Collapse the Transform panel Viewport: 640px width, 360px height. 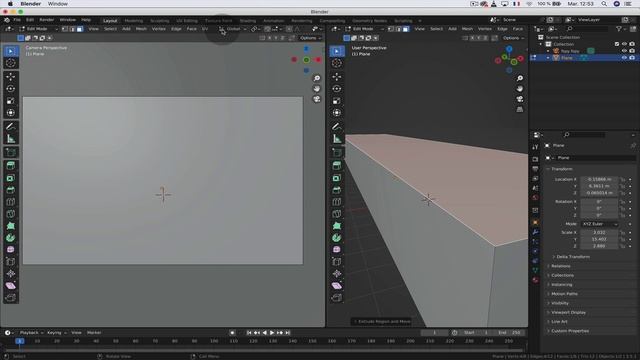tap(561, 169)
